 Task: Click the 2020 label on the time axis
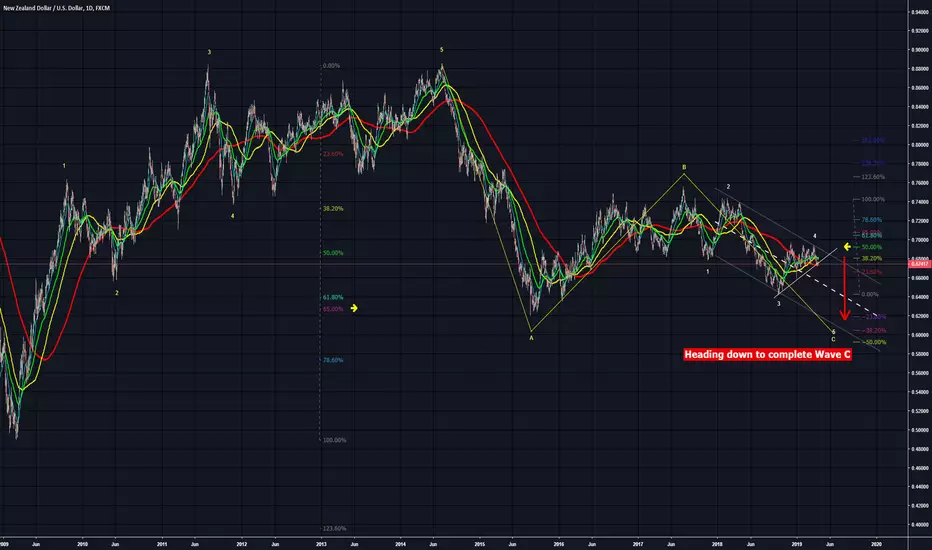click(876, 544)
